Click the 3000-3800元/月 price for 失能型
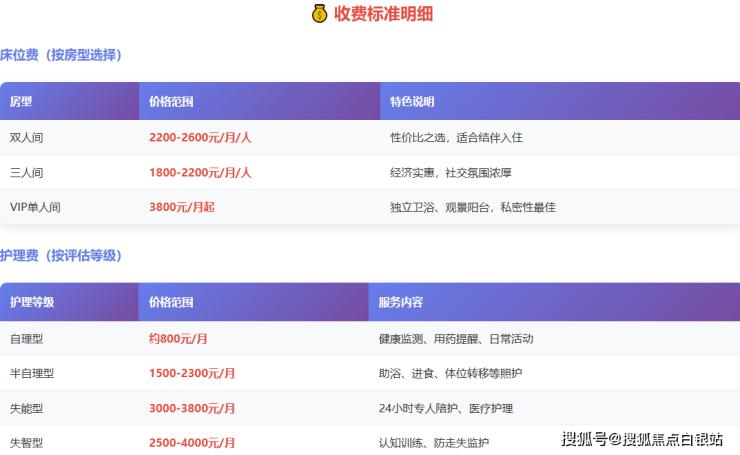Screen dimensions: 740x455 pos(192,409)
